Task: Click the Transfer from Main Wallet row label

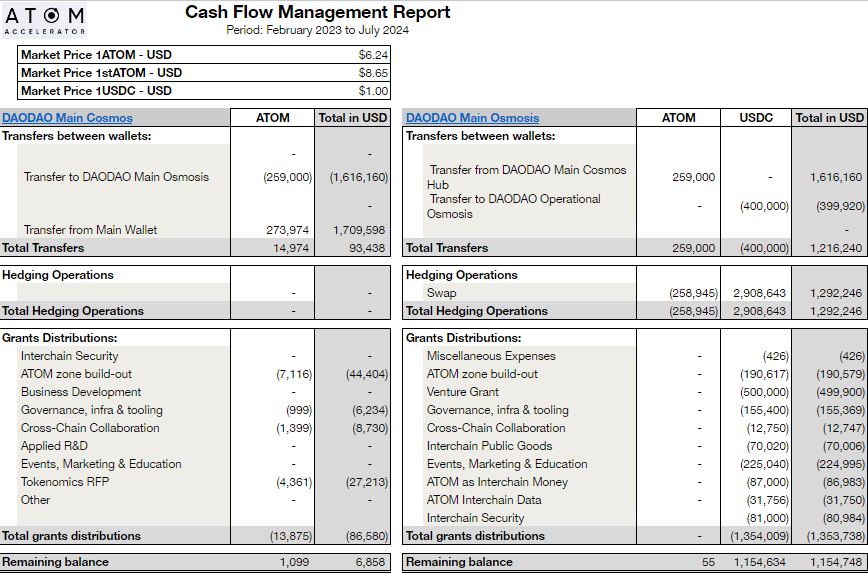Action: [x=90, y=230]
